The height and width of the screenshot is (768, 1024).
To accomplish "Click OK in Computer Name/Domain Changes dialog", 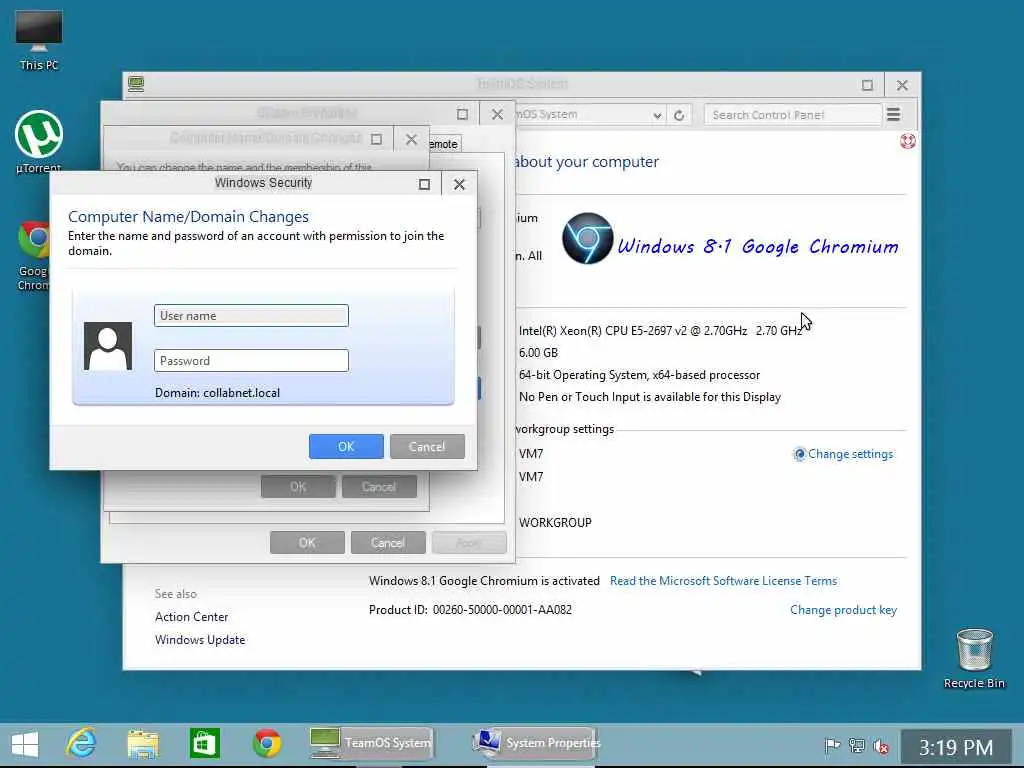I will pyautogui.click(x=298, y=487).
